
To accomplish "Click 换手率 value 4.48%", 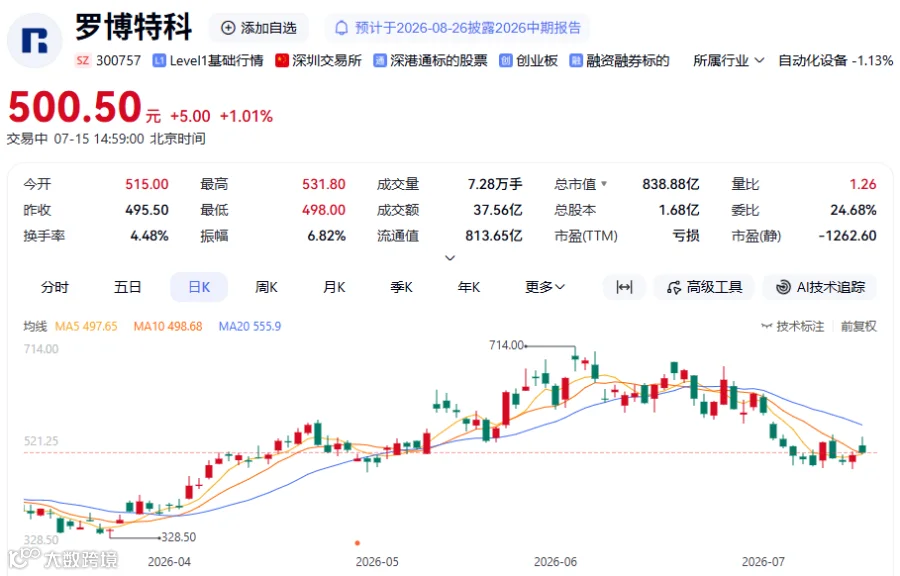I will 149,236.
